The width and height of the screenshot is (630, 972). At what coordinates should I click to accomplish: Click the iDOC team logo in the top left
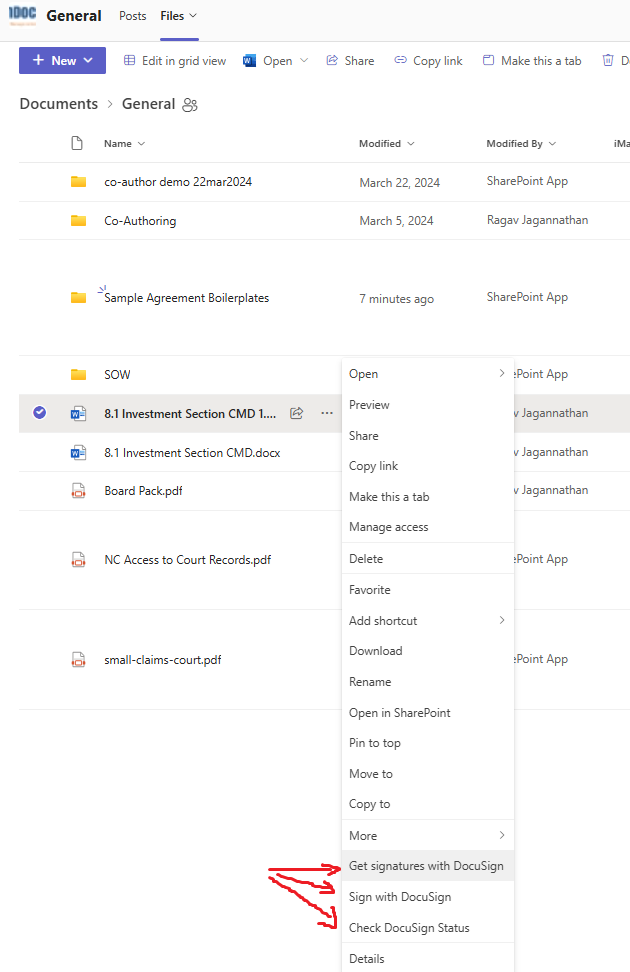pyautogui.click(x=21, y=15)
